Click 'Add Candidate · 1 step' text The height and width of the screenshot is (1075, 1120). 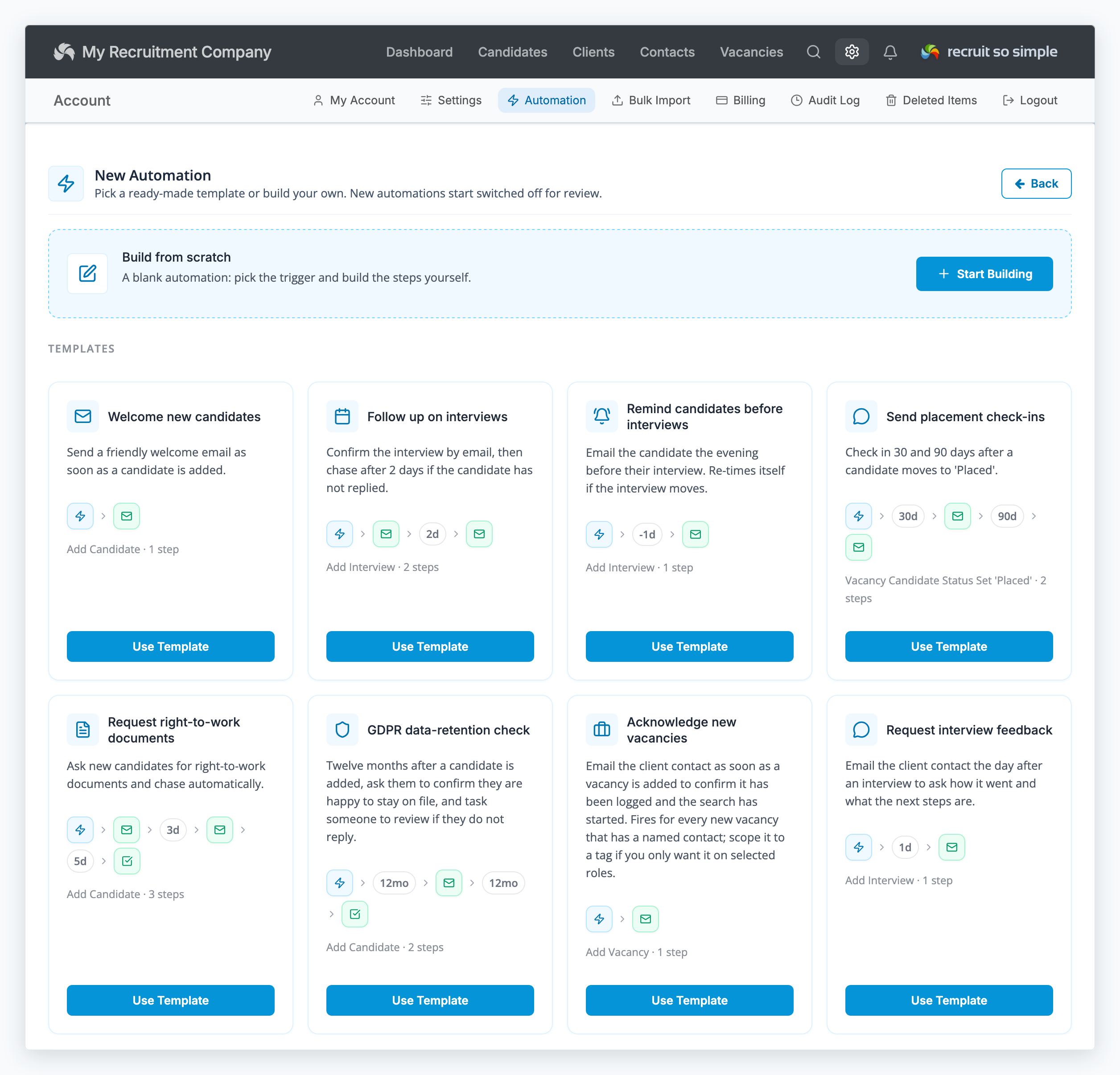(123, 550)
